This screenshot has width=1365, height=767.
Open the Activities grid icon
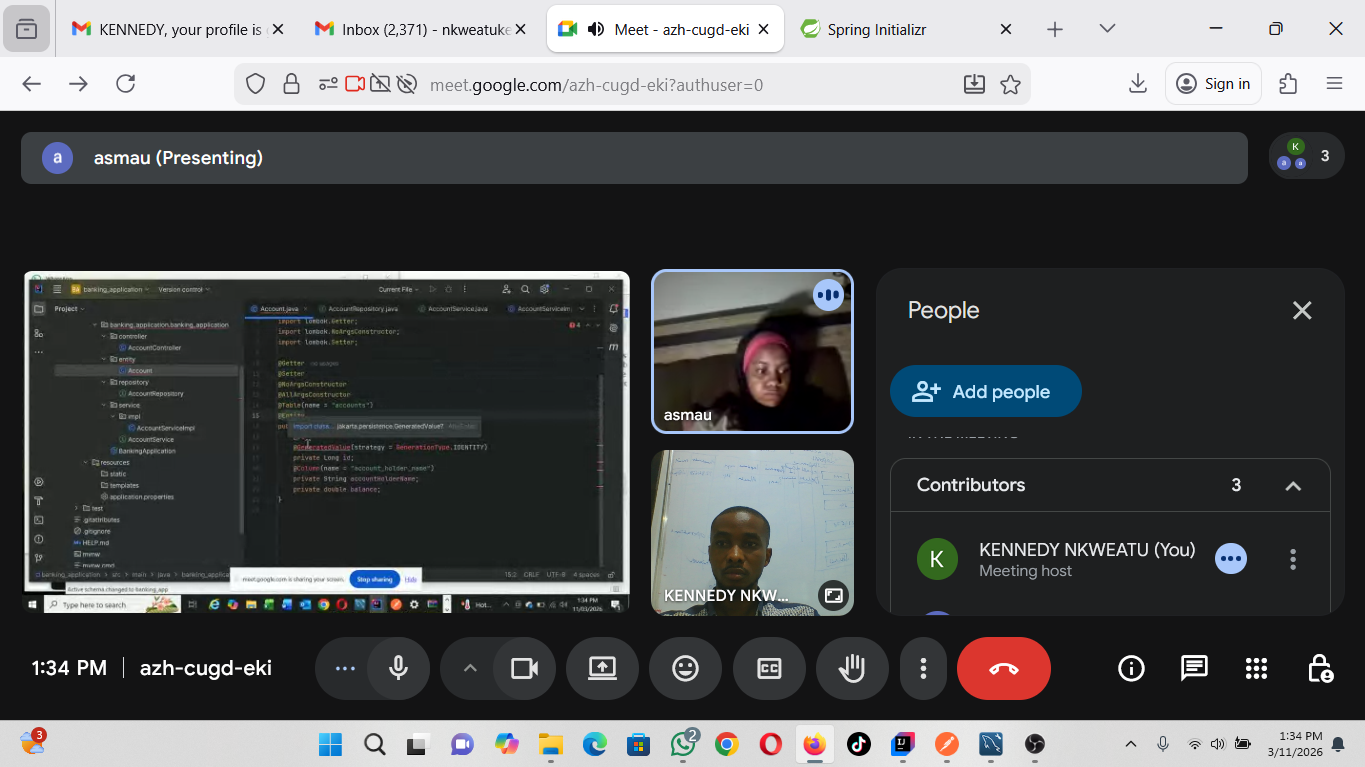point(1257,669)
